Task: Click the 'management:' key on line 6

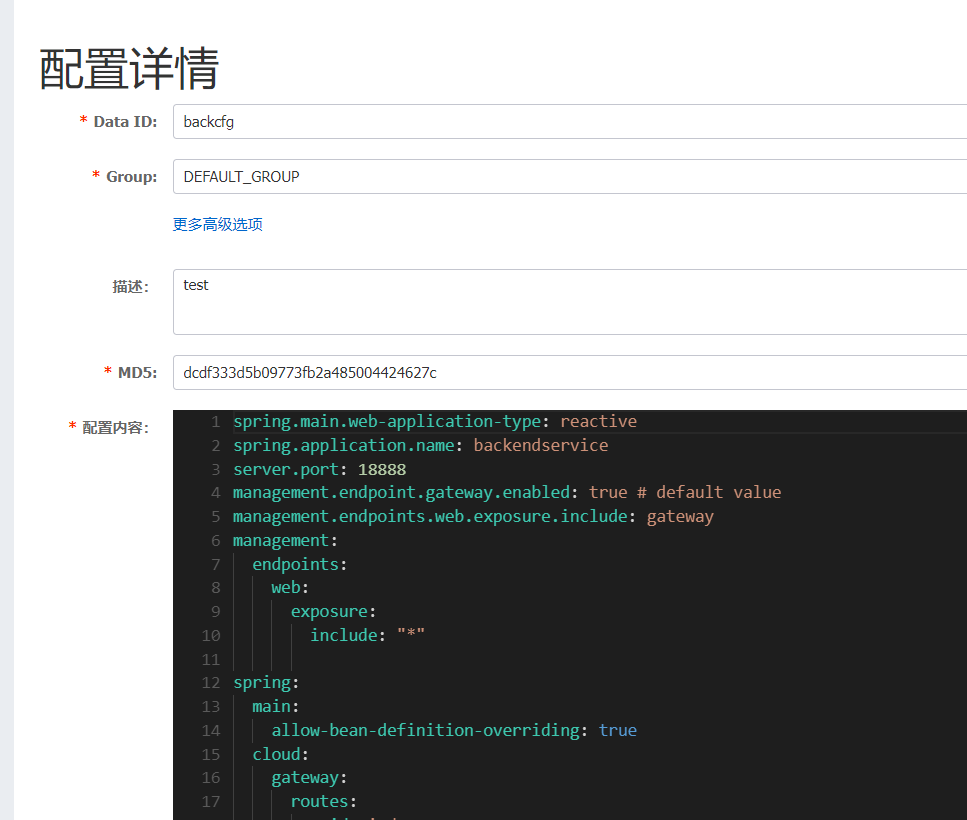Action: tap(285, 540)
